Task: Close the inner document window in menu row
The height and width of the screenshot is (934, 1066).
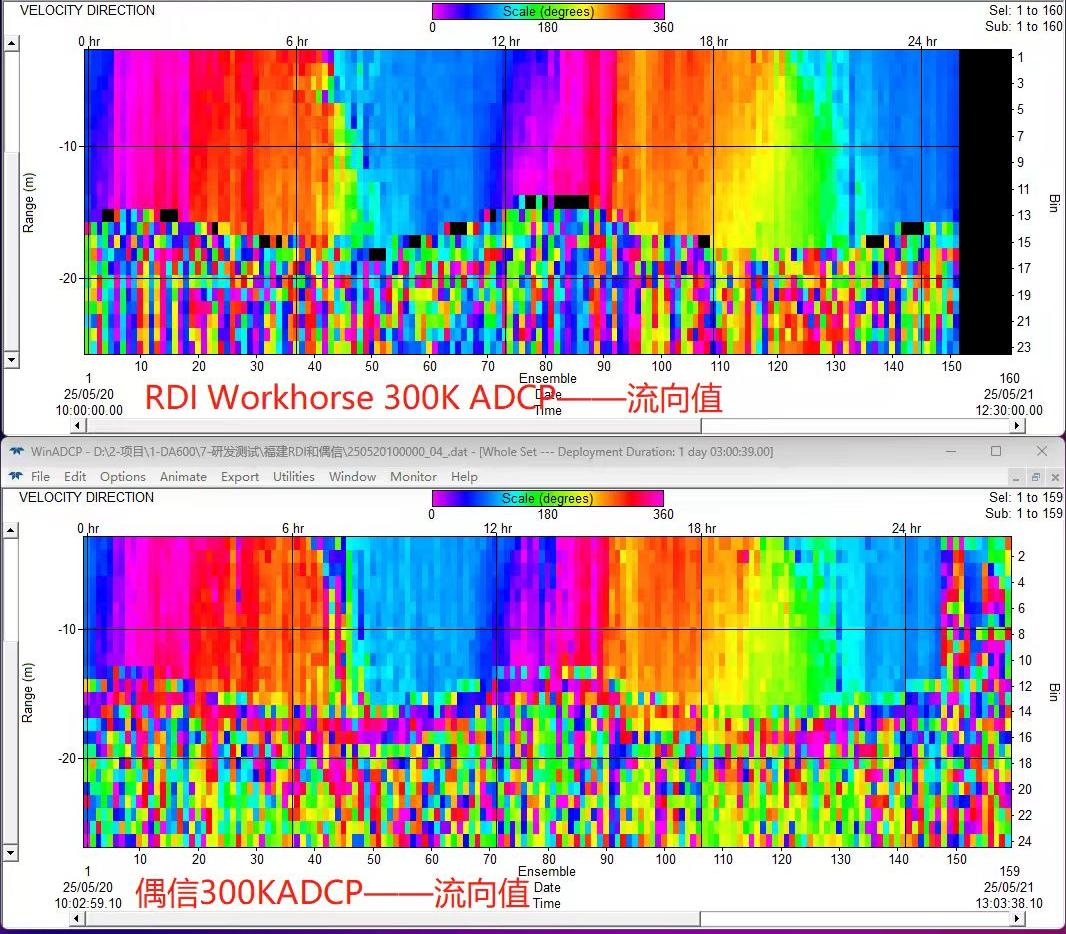Action: (x=1053, y=477)
